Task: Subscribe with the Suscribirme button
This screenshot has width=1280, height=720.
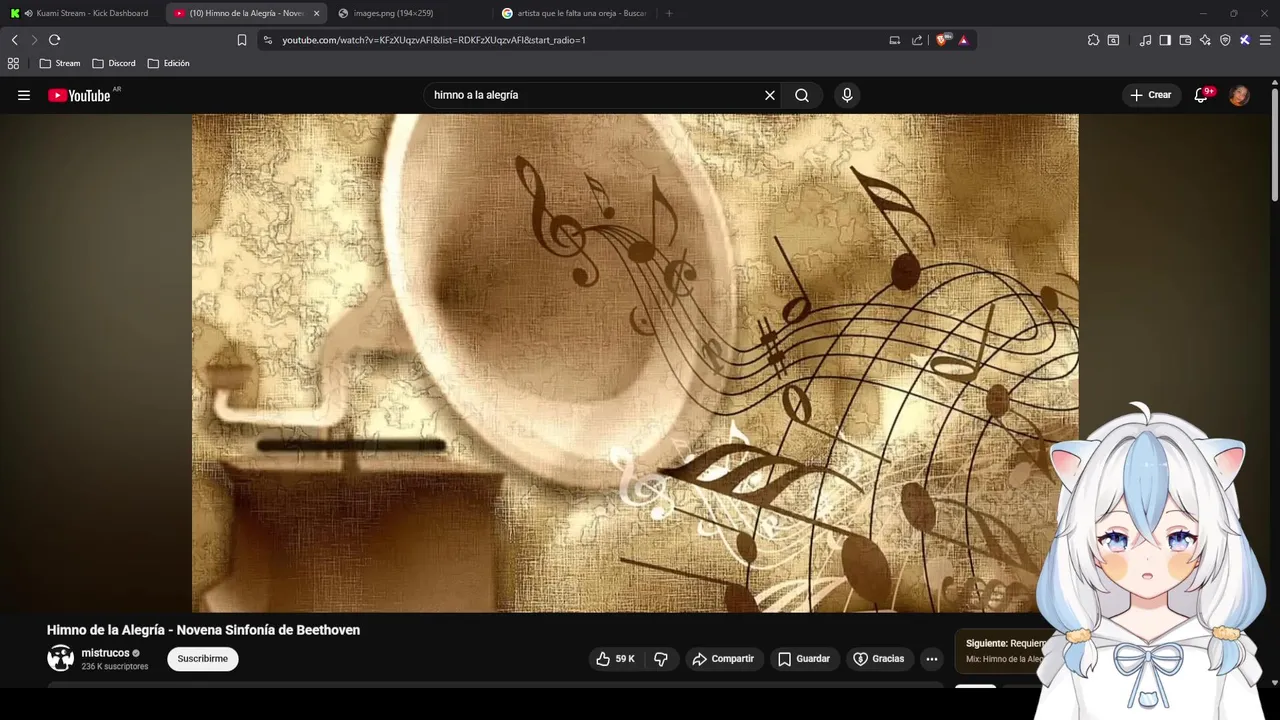Action: click(203, 659)
